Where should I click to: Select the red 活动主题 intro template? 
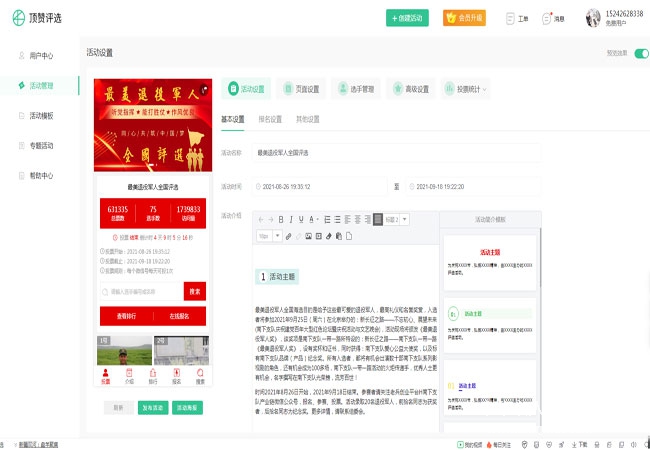pos(490,263)
